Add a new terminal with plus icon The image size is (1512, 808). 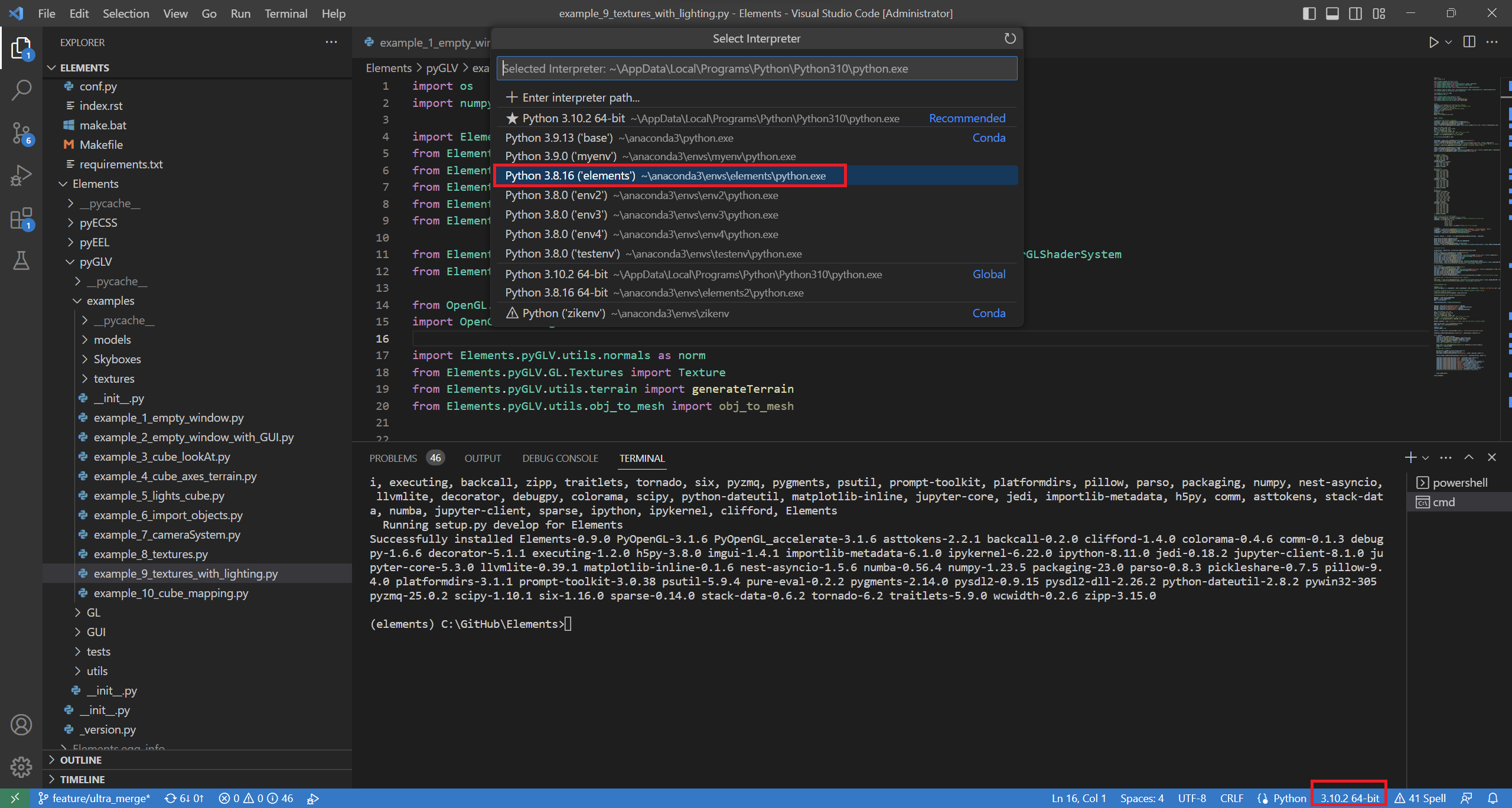click(1410, 457)
